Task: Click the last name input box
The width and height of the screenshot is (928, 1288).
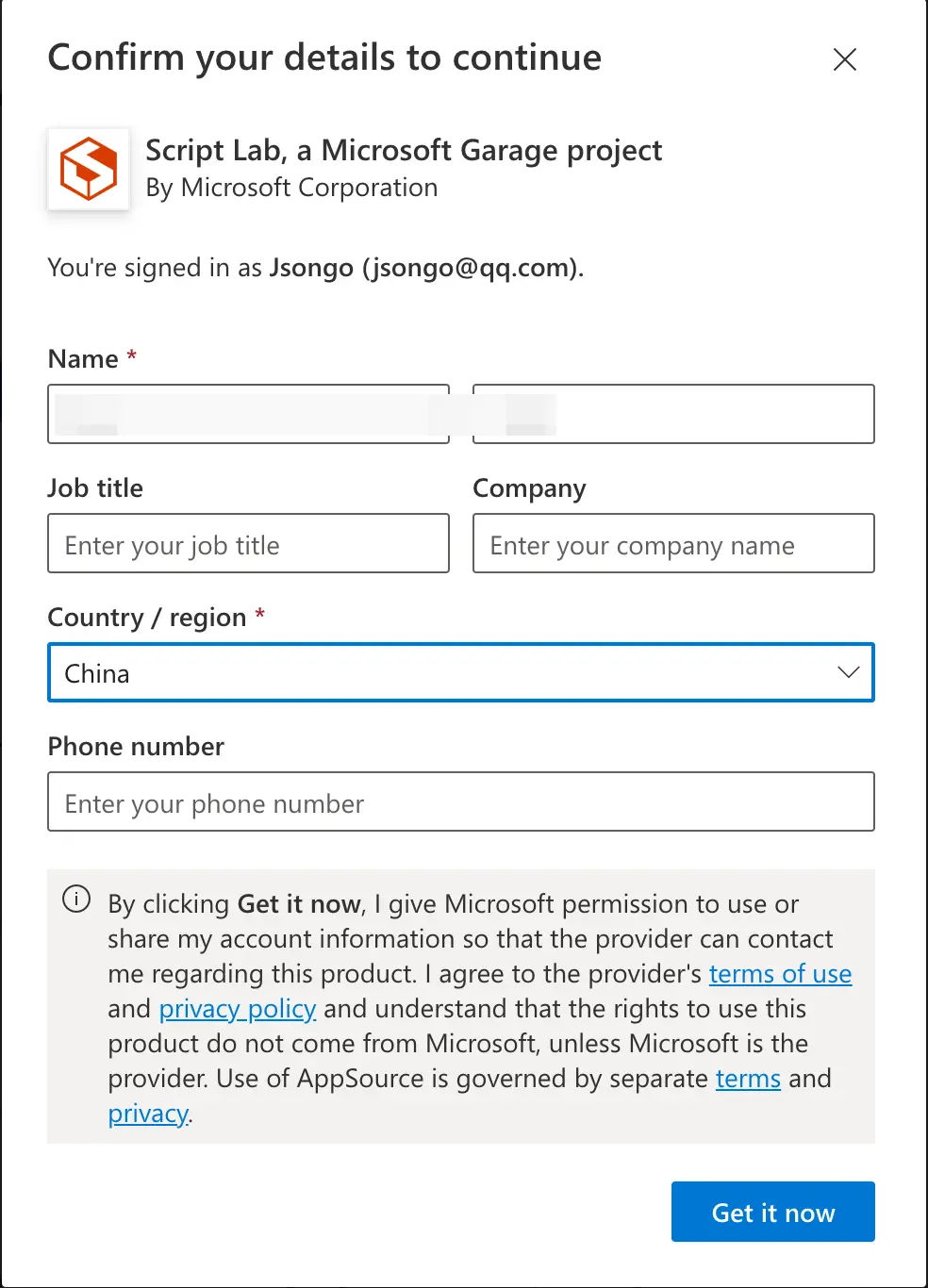Action: point(673,414)
